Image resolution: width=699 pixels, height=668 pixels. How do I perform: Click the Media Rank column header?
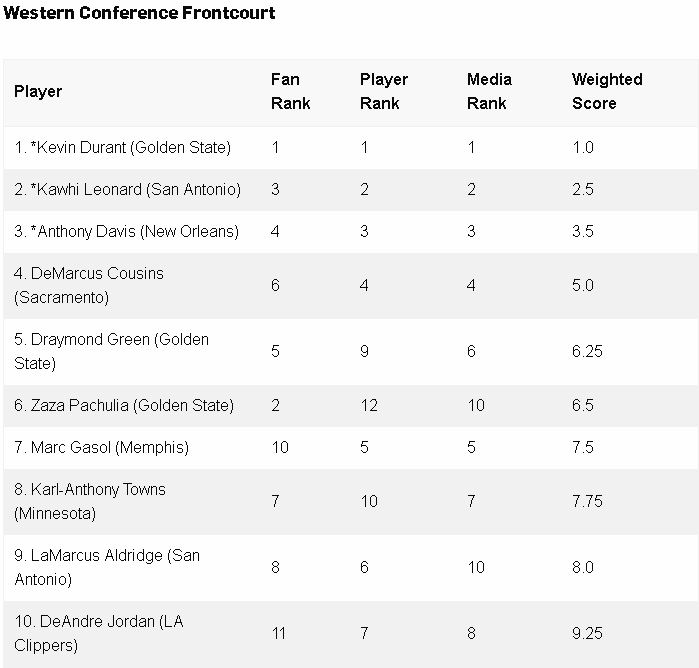click(489, 91)
